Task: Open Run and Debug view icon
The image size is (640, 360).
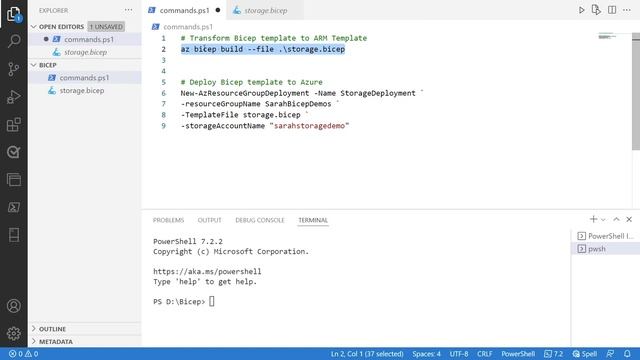Action: point(14,97)
